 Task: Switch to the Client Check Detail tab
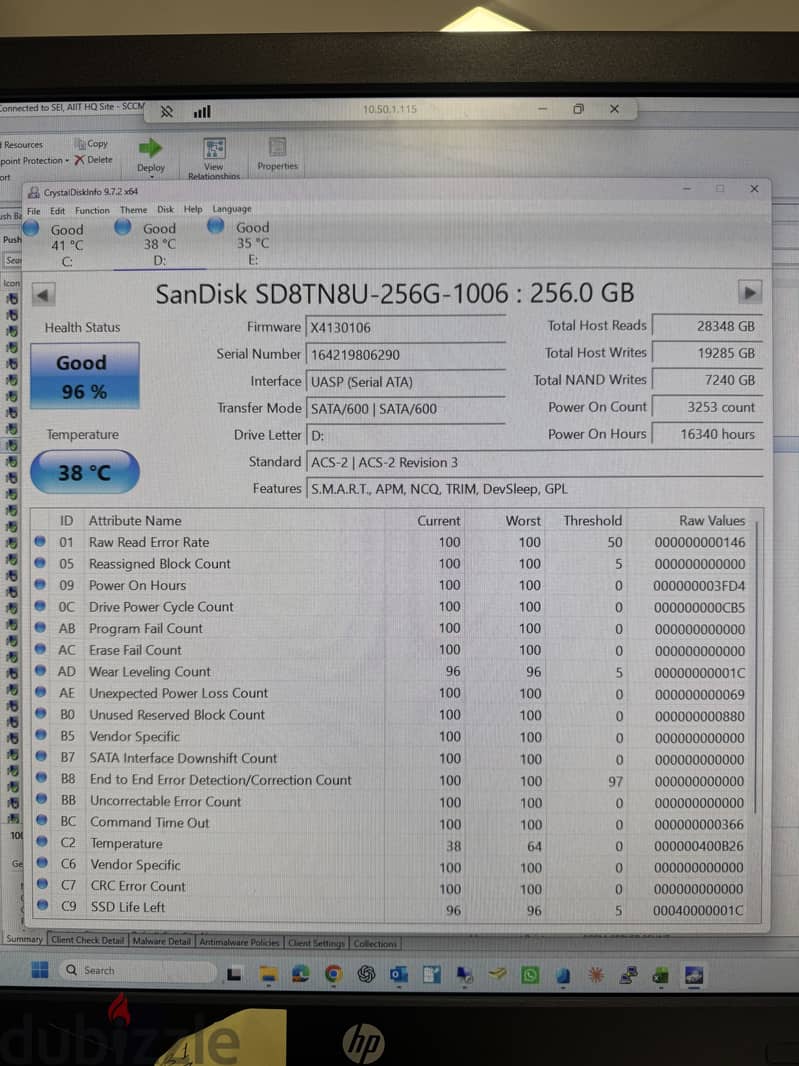pyautogui.click(x=88, y=940)
